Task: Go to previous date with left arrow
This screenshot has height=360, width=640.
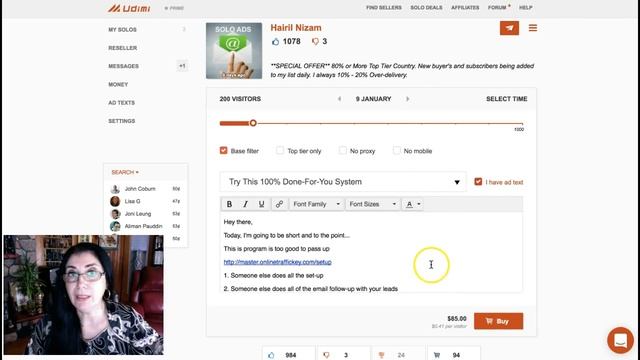Action: tap(340, 99)
